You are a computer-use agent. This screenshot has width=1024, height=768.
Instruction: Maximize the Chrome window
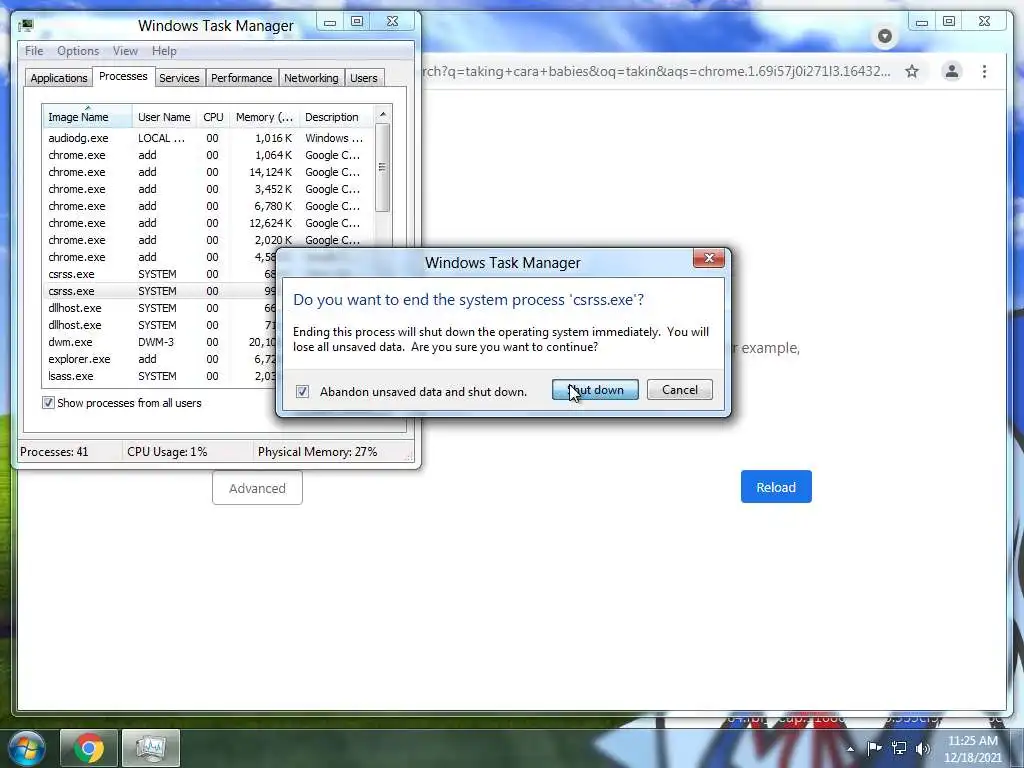[x=949, y=22]
